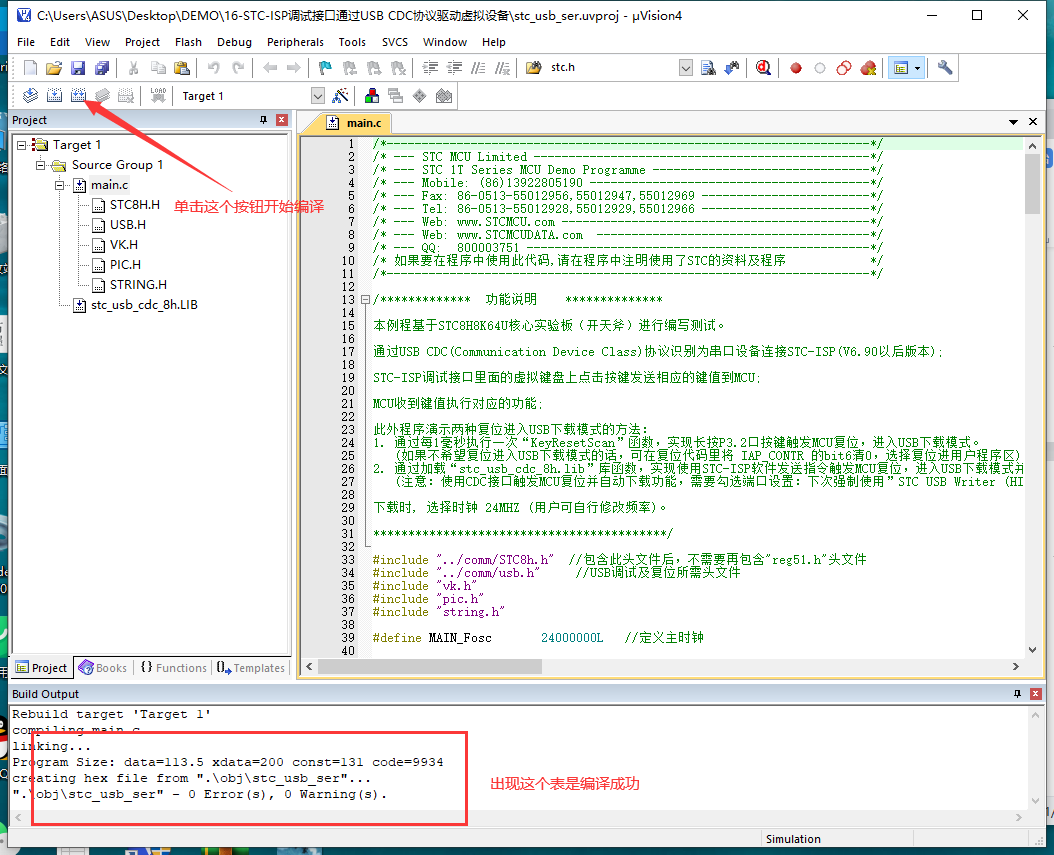Close the Project panel
The width and height of the screenshot is (1054, 855).
(x=282, y=120)
